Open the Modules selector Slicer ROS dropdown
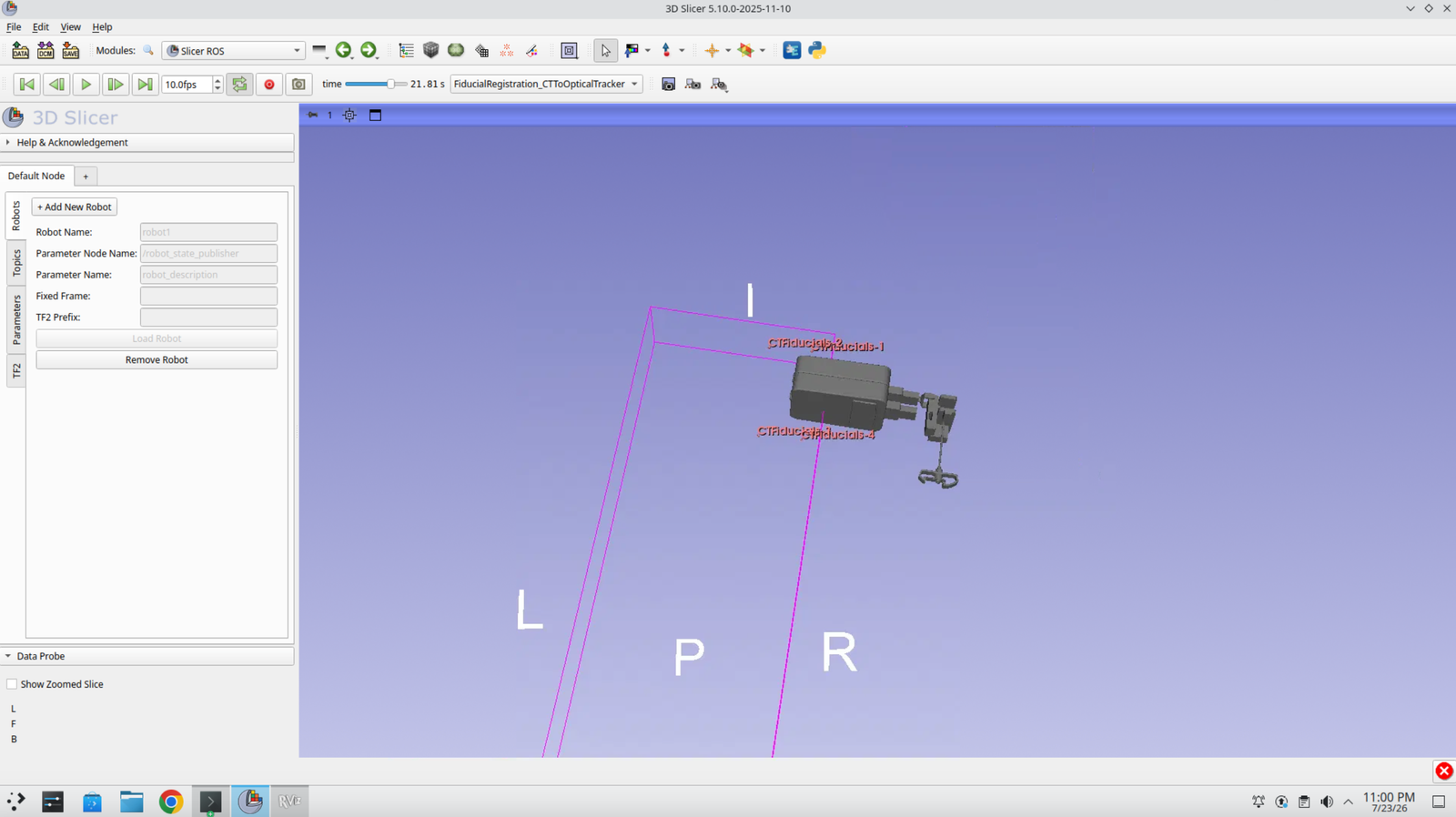Screen dimensions: 1456x817 tap(233, 51)
